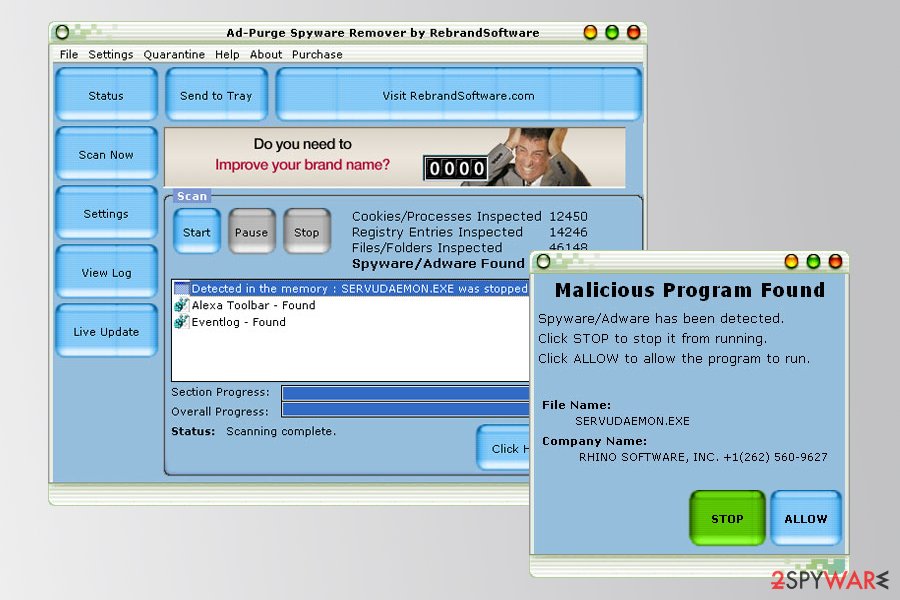Click the grey Stop scan button
Viewport: 900px width, 600px height.
tap(307, 231)
